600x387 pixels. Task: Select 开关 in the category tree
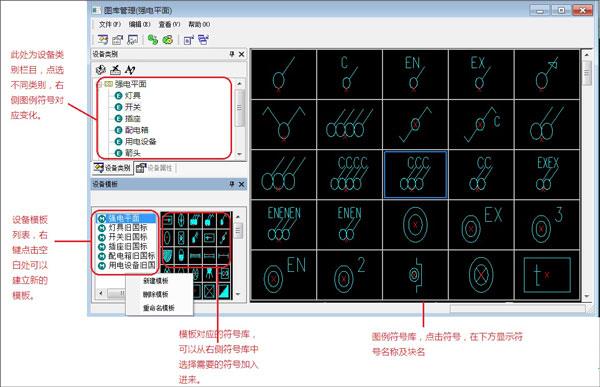133,107
